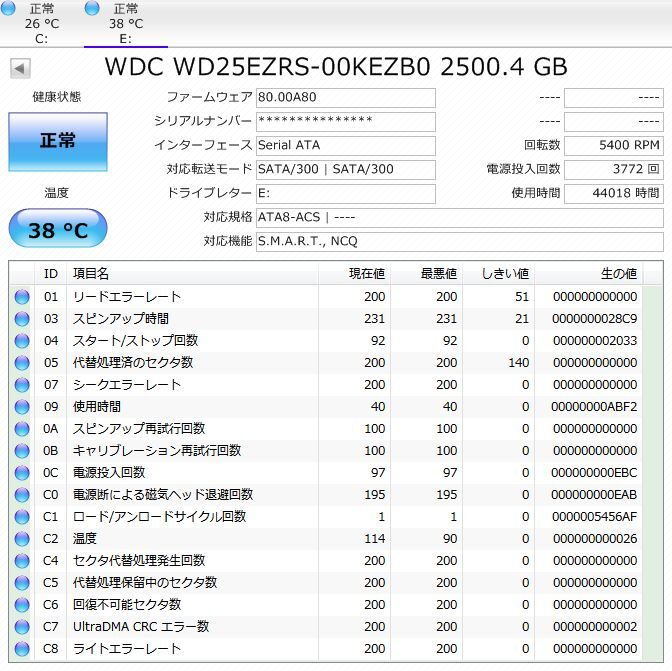Click raw value 0000000028C9
672x671 pixels.
(594, 319)
